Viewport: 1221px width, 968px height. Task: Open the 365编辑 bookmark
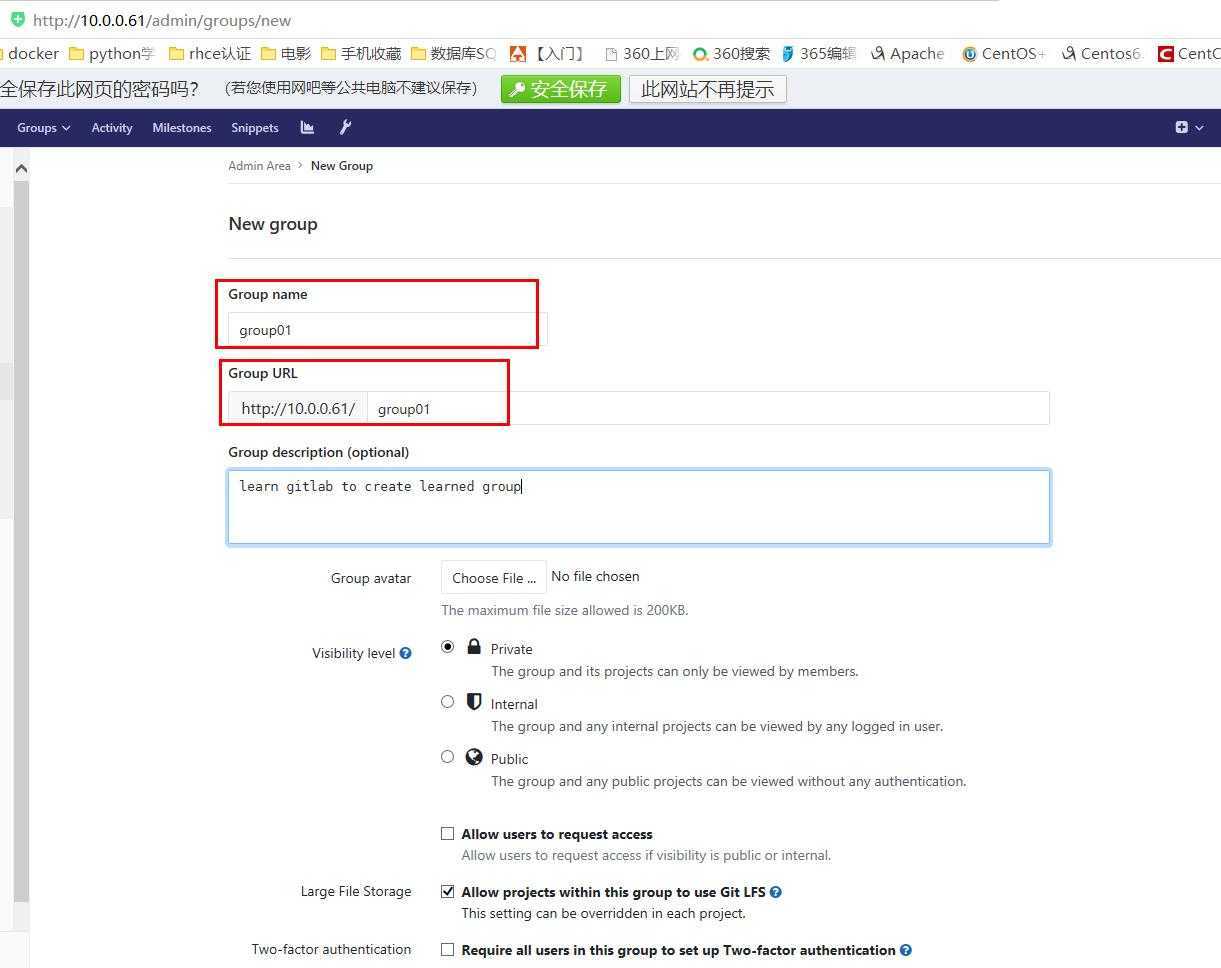[x=818, y=54]
